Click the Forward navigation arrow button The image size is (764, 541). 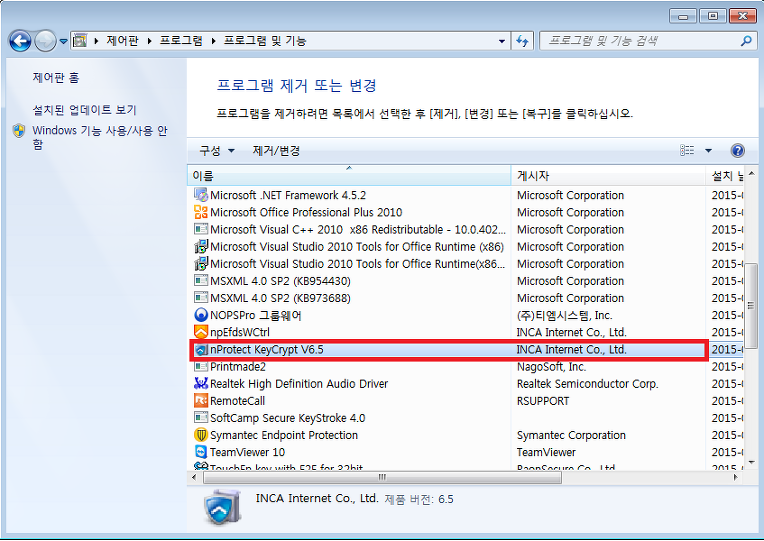46,41
